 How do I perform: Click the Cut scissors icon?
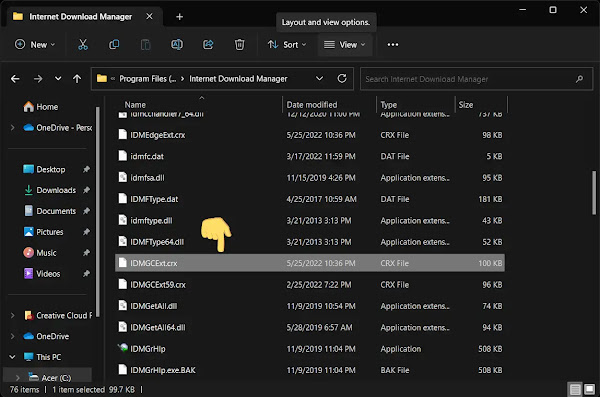click(83, 44)
